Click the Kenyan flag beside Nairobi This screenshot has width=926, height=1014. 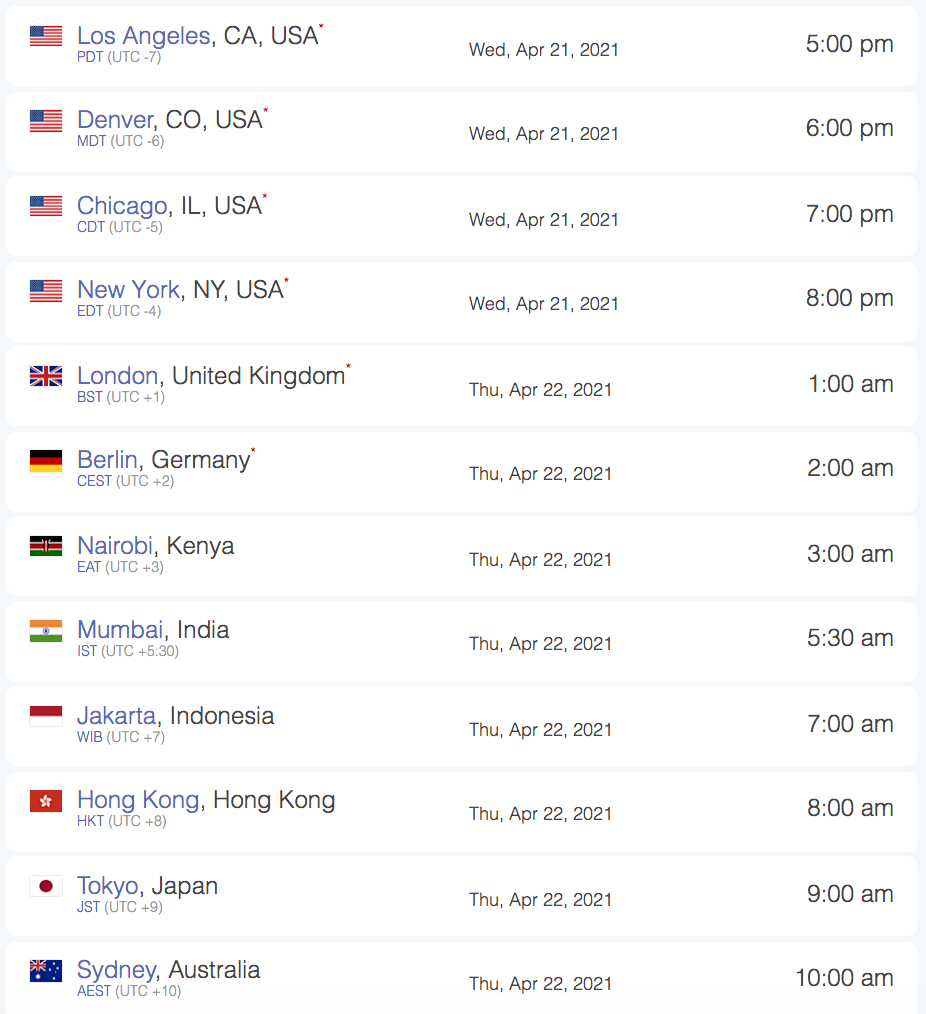click(x=46, y=546)
